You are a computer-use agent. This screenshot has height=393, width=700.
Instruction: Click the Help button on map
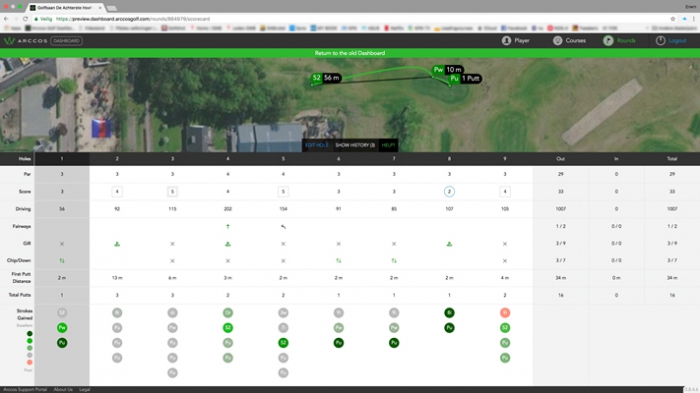point(388,145)
